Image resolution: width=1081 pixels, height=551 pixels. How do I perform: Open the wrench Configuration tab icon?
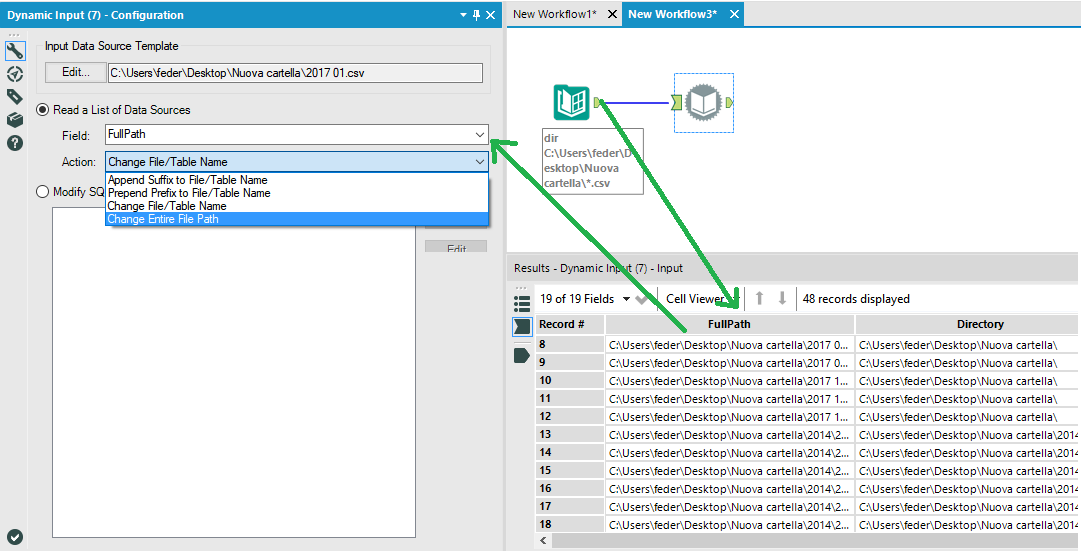(15, 52)
